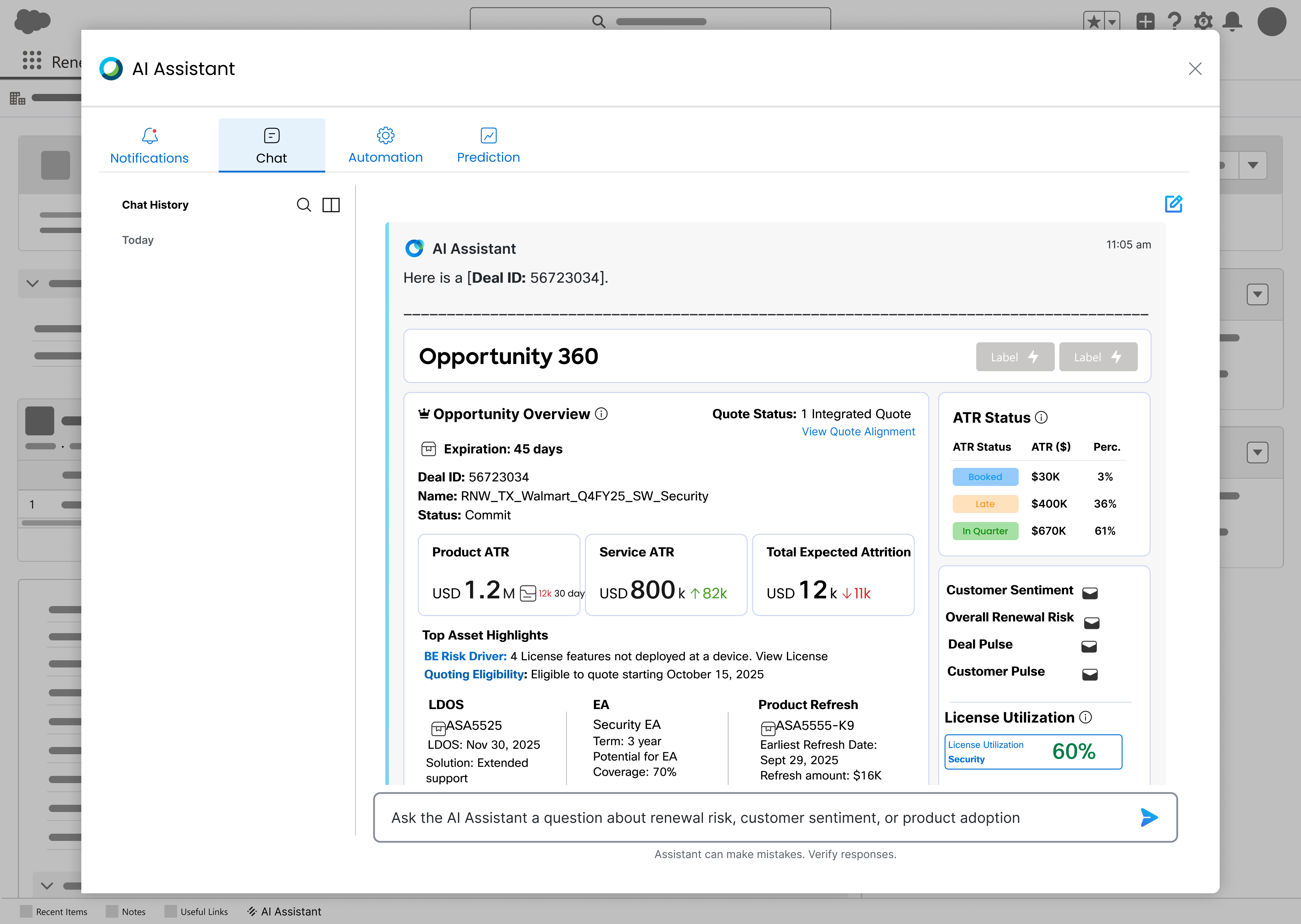The width and height of the screenshot is (1301, 924).
Task: Click the Opportunity 360 heading
Action: [508, 357]
